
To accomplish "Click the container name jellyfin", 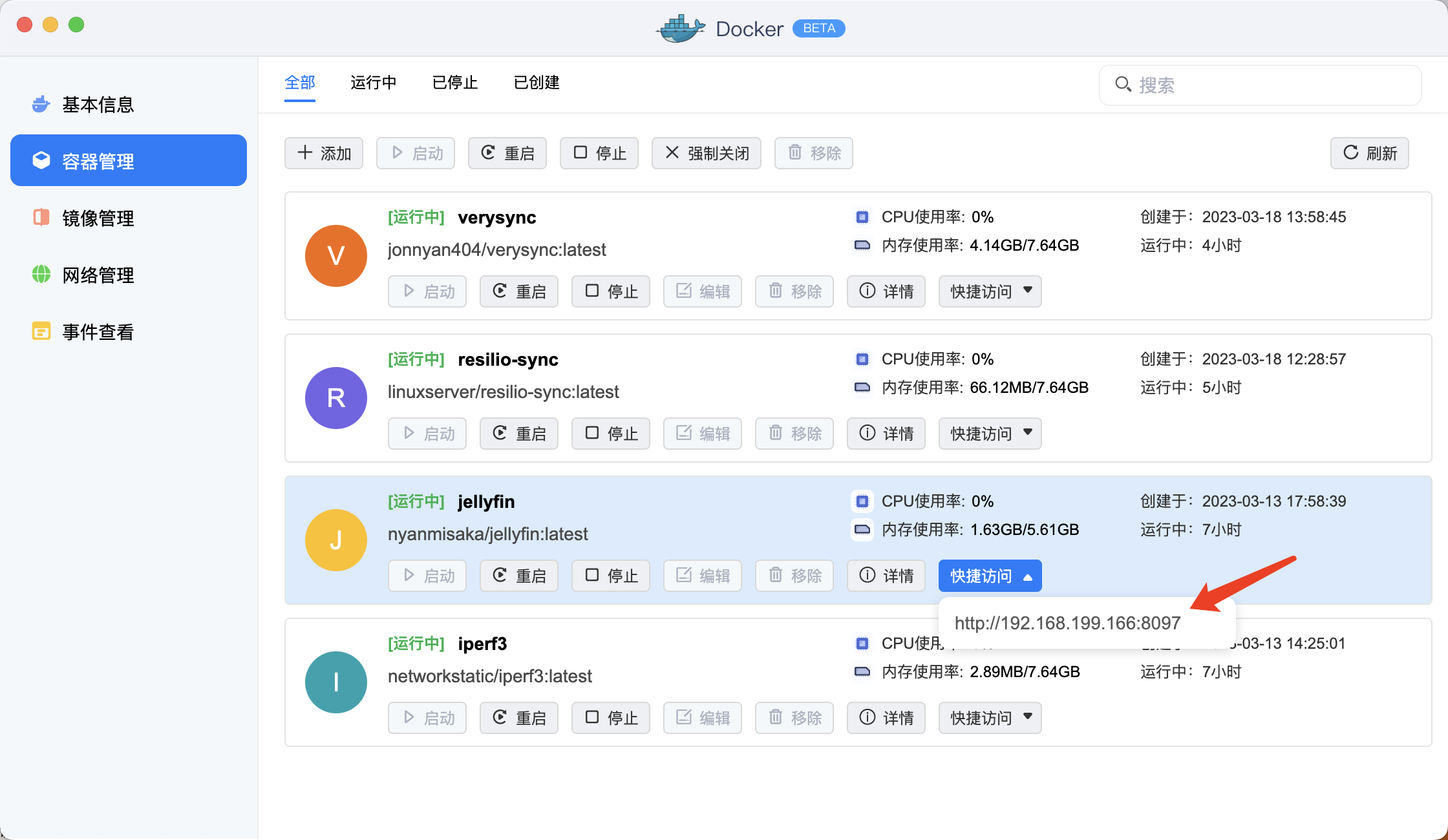I will click(x=486, y=502).
